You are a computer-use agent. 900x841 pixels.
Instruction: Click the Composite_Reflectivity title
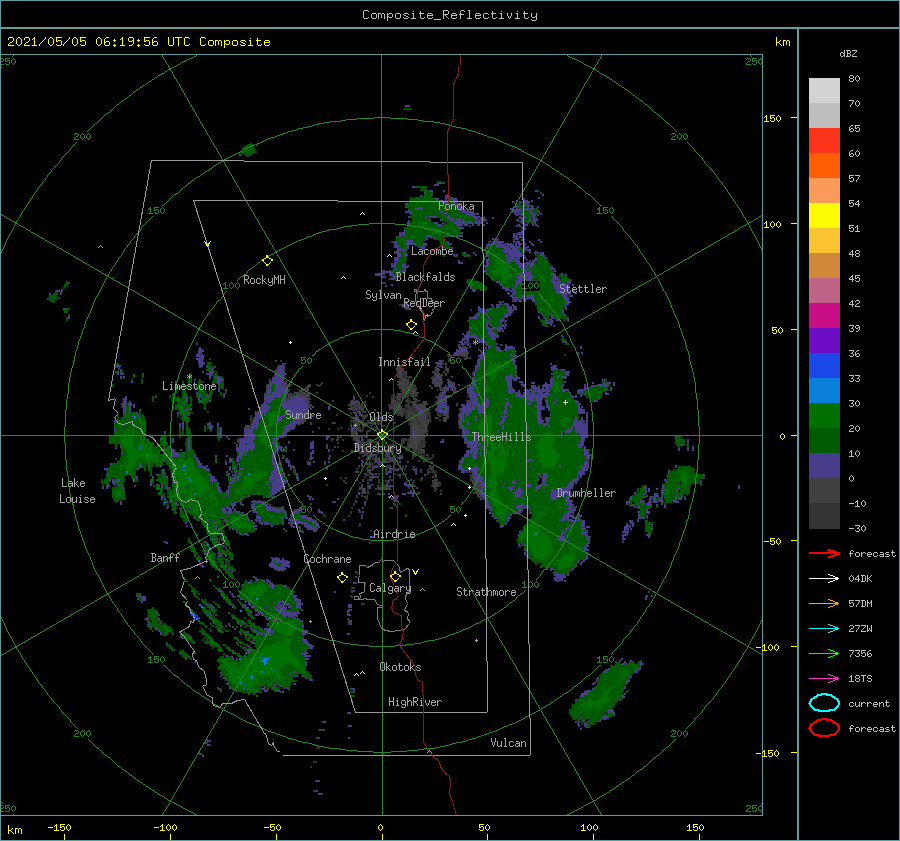(x=450, y=15)
